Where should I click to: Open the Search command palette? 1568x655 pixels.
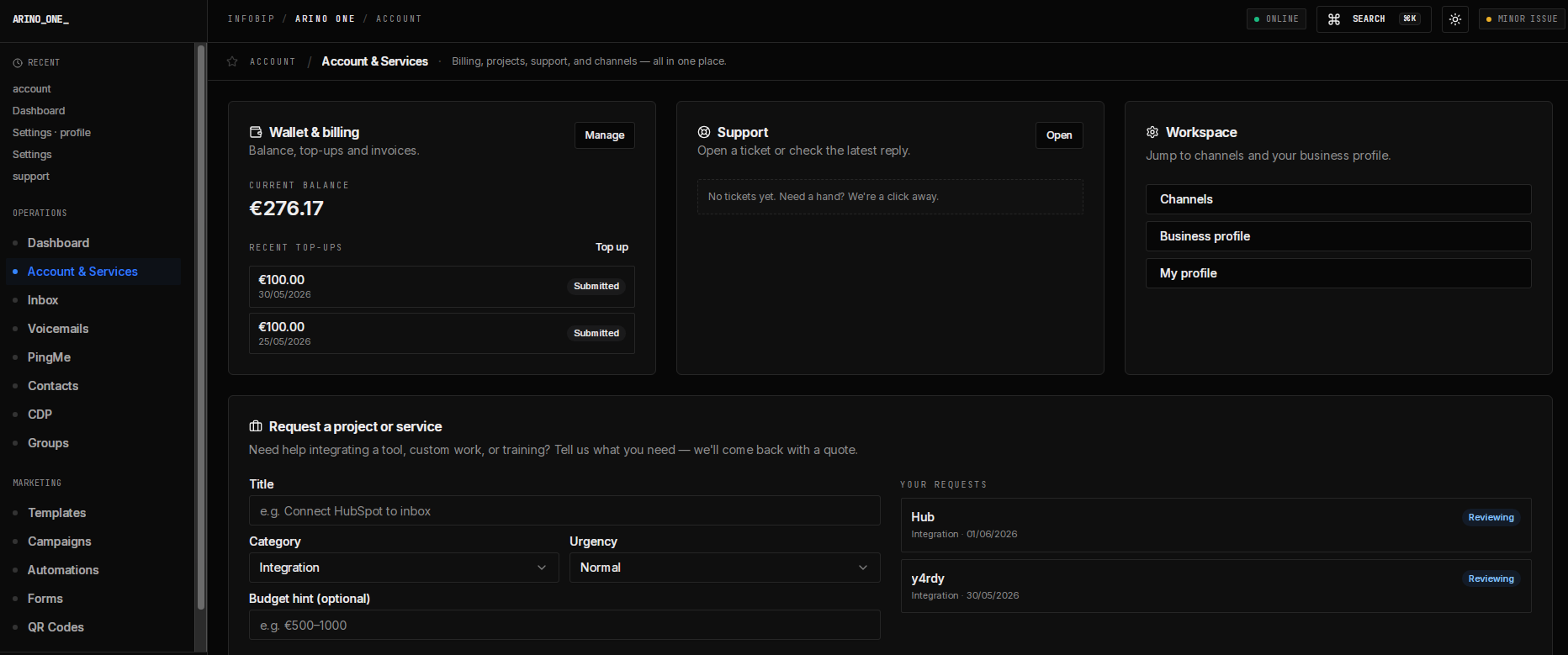1374,18
